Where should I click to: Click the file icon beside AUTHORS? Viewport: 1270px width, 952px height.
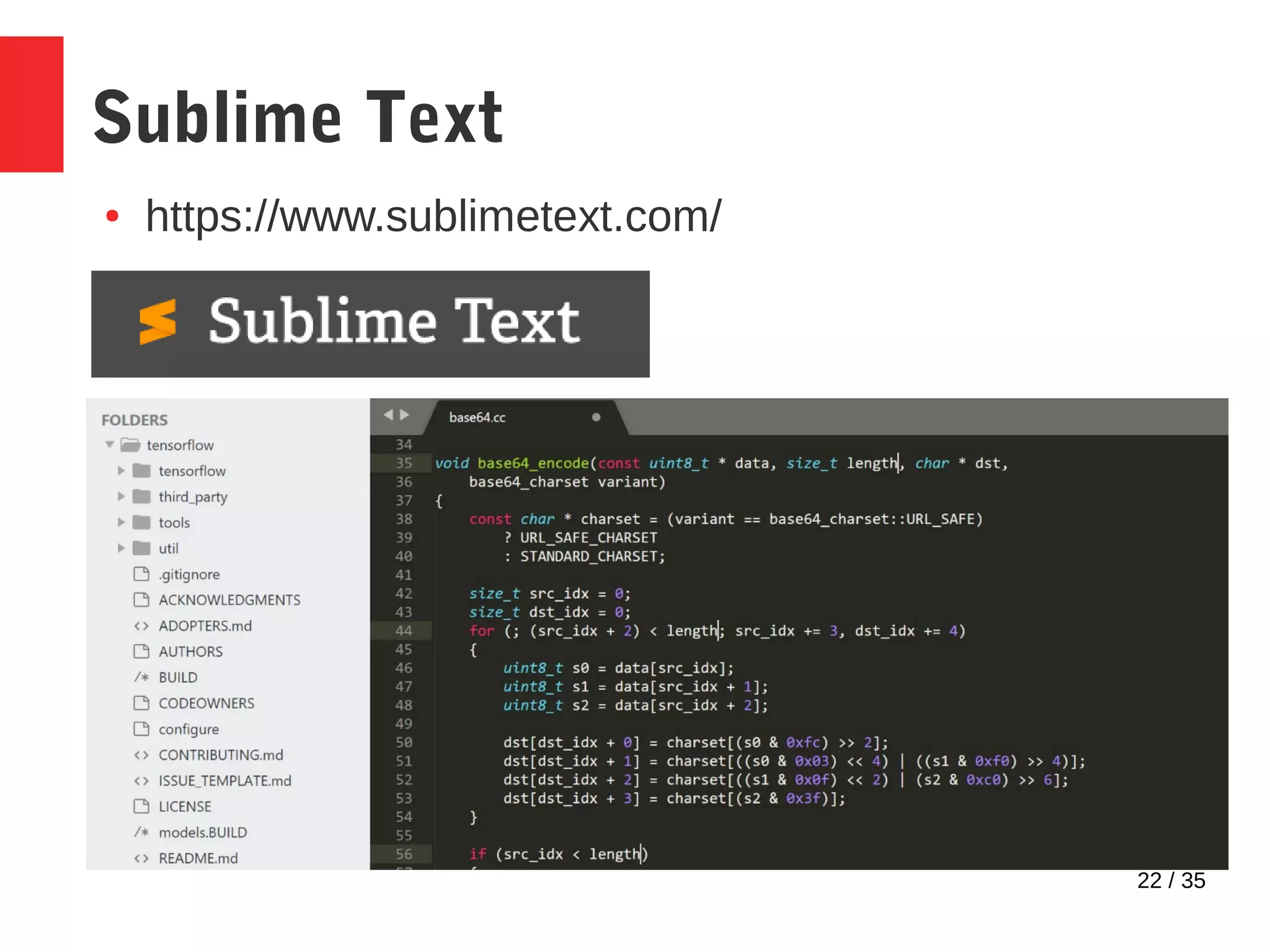click(x=141, y=651)
